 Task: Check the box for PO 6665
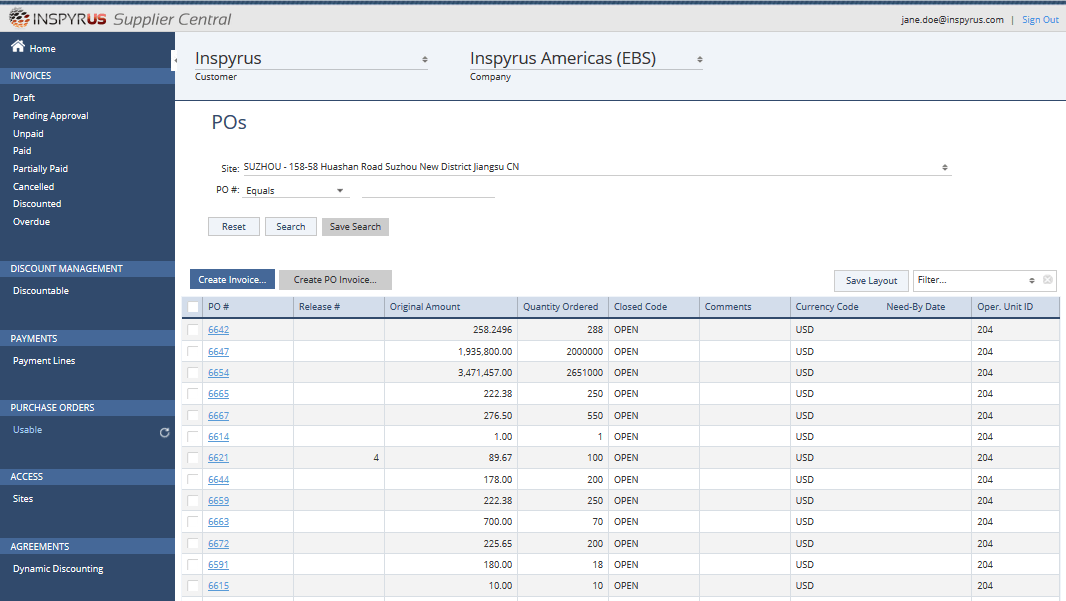(193, 394)
